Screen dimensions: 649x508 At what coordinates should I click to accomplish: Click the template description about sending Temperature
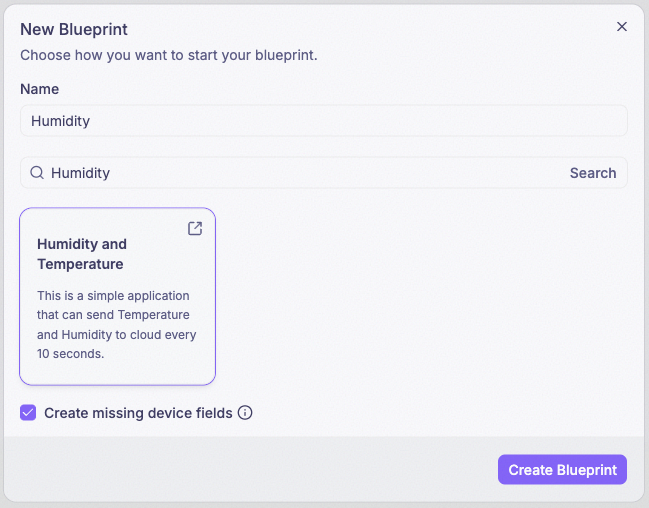point(116,325)
